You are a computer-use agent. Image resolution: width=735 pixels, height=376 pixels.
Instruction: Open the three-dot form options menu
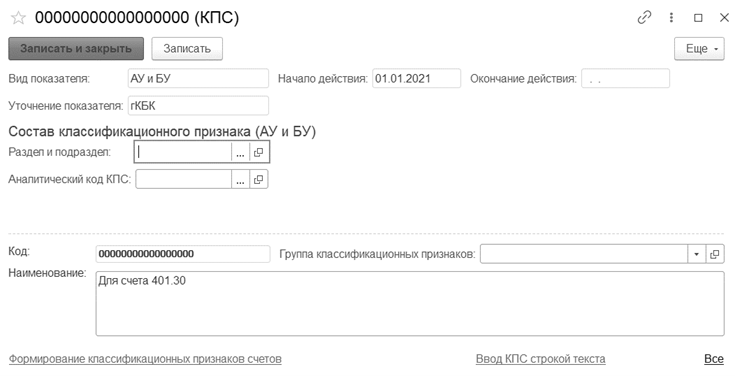coord(671,18)
